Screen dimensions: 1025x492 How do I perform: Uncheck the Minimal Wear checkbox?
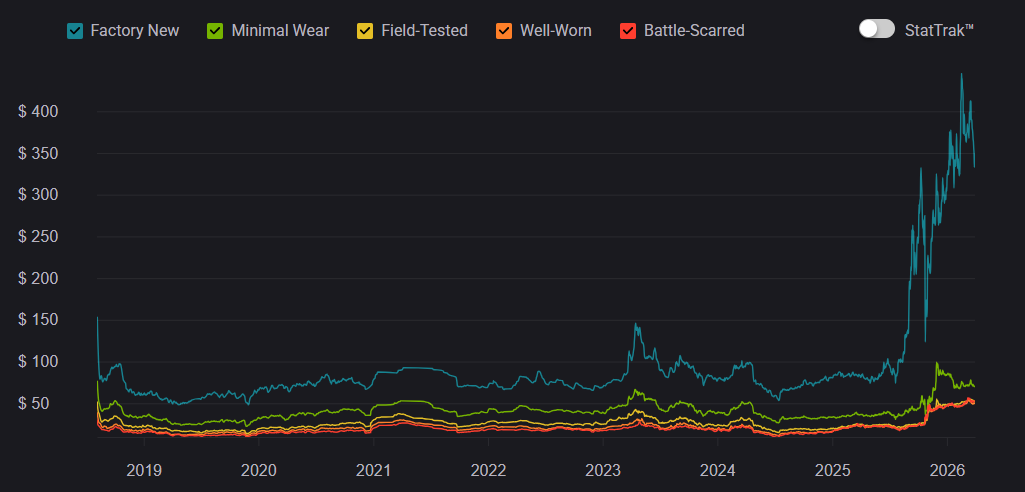click(x=216, y=30)
